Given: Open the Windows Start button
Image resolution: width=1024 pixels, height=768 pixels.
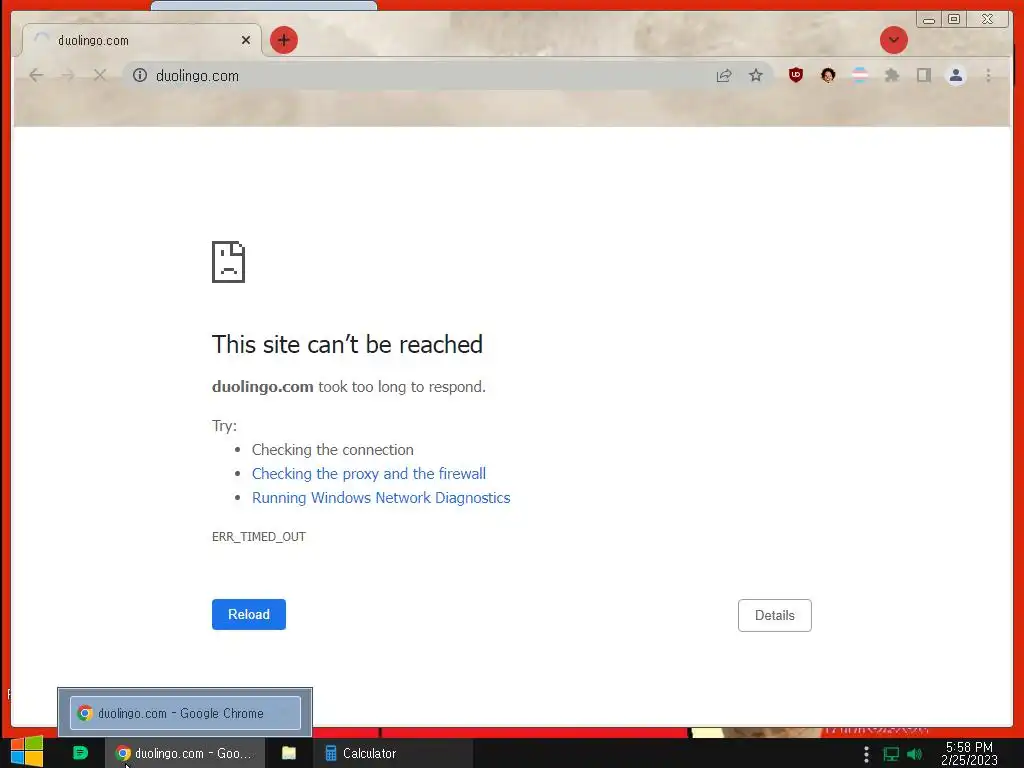Looking at the screenshot, I should tap(27, 752).
